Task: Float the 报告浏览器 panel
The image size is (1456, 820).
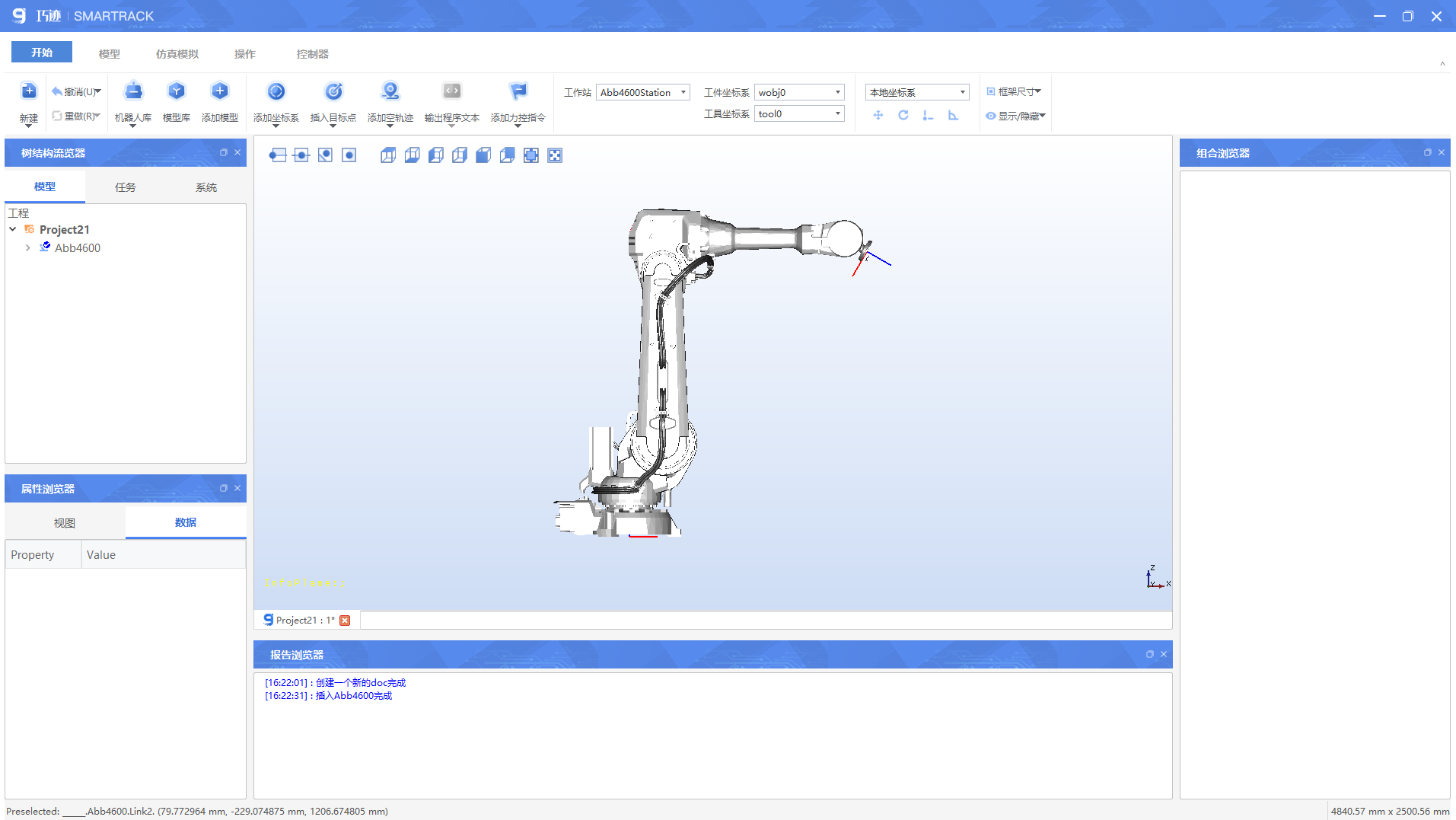Action: click(x=1150, y=654)
